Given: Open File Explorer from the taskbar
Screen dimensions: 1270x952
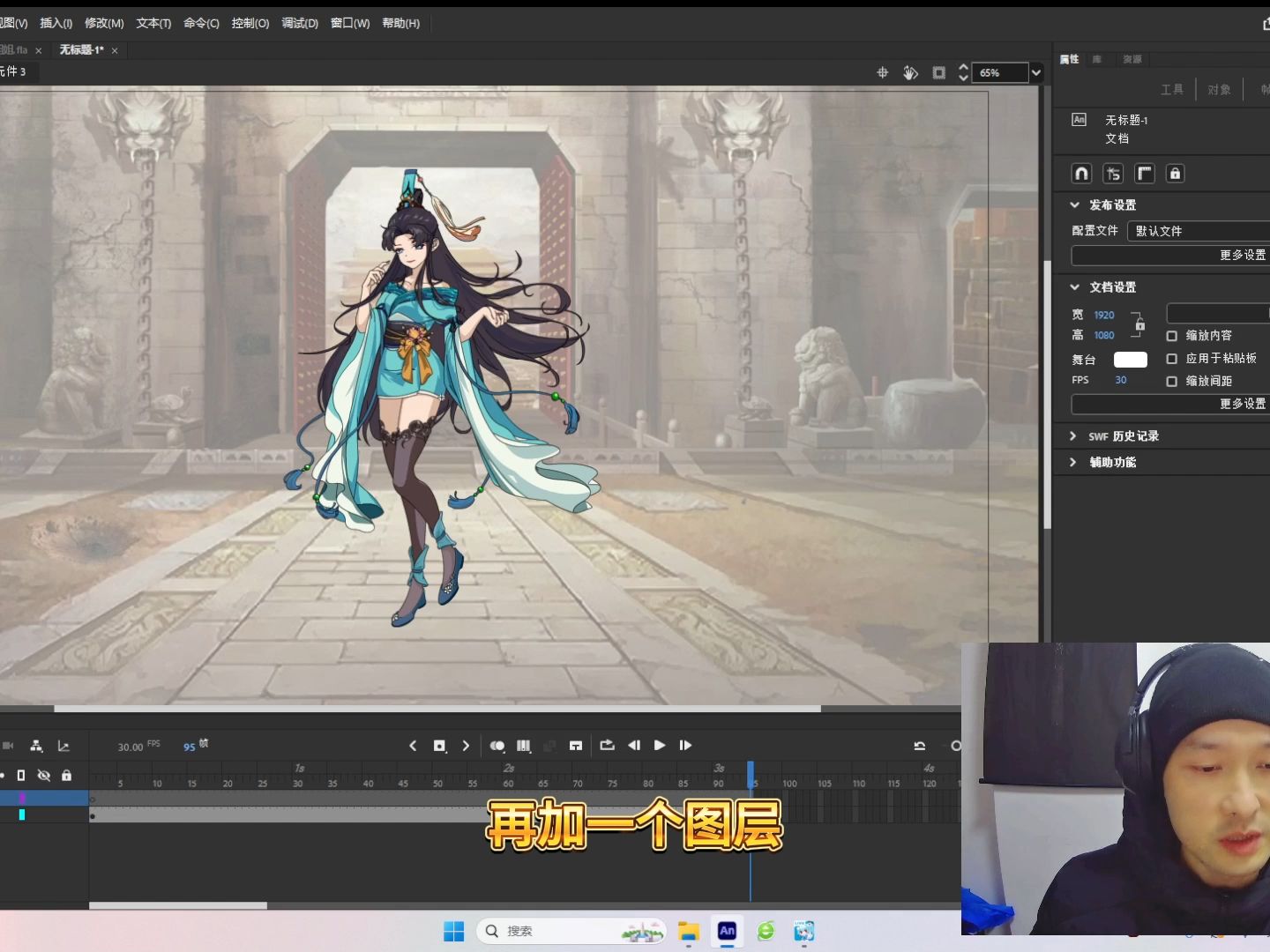Looking at the screenshot, I should [689, 931].
